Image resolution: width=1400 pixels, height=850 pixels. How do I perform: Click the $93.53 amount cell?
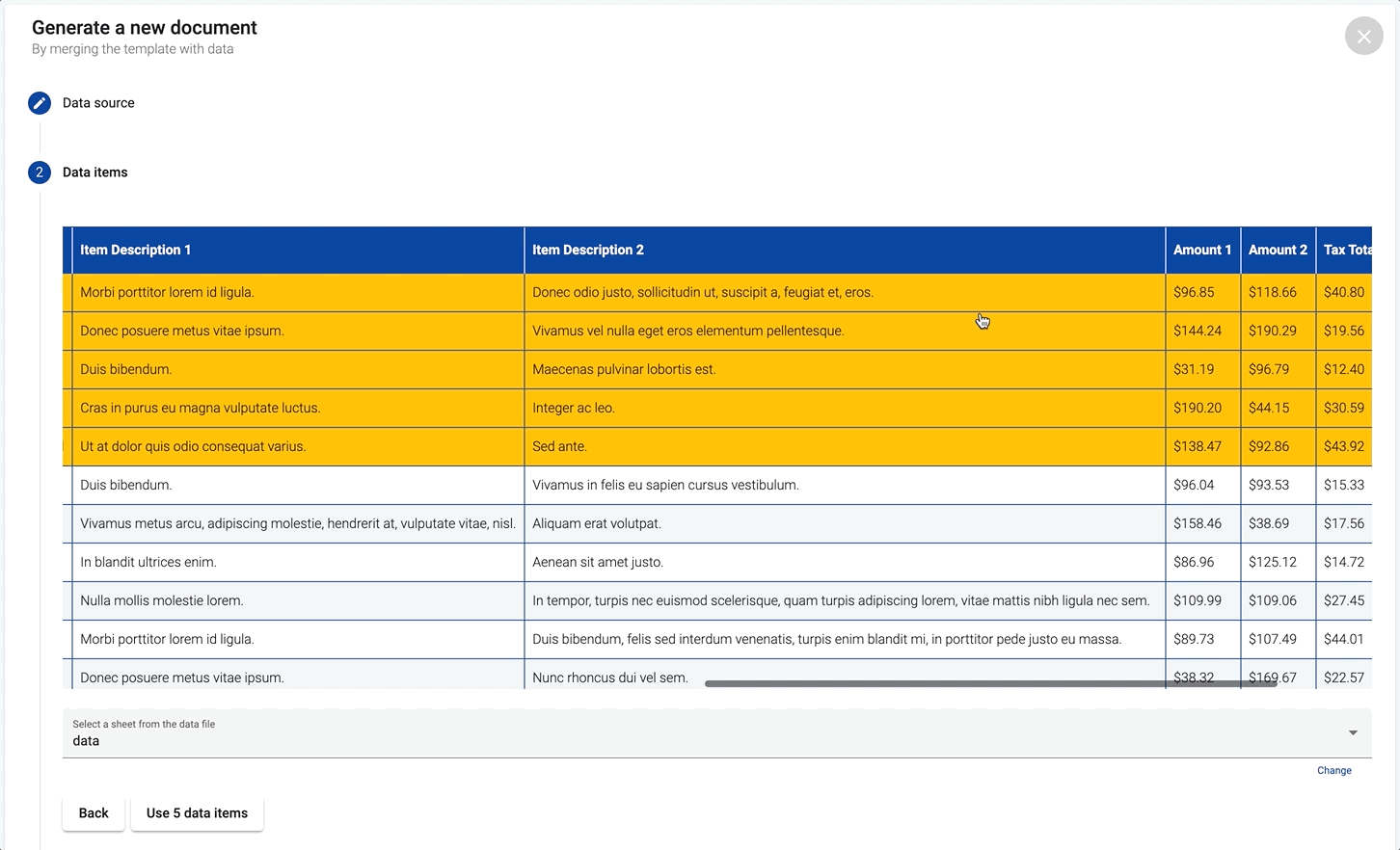coord(1278,486)
